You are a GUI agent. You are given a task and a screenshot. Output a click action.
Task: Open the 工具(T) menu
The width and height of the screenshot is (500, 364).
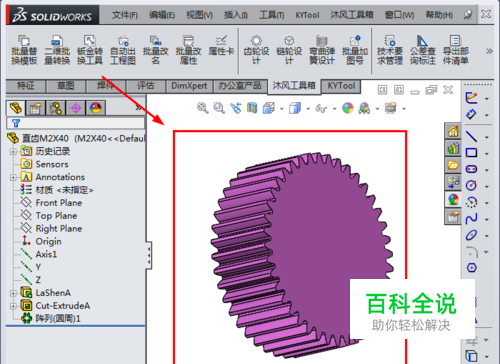[272, 15]
